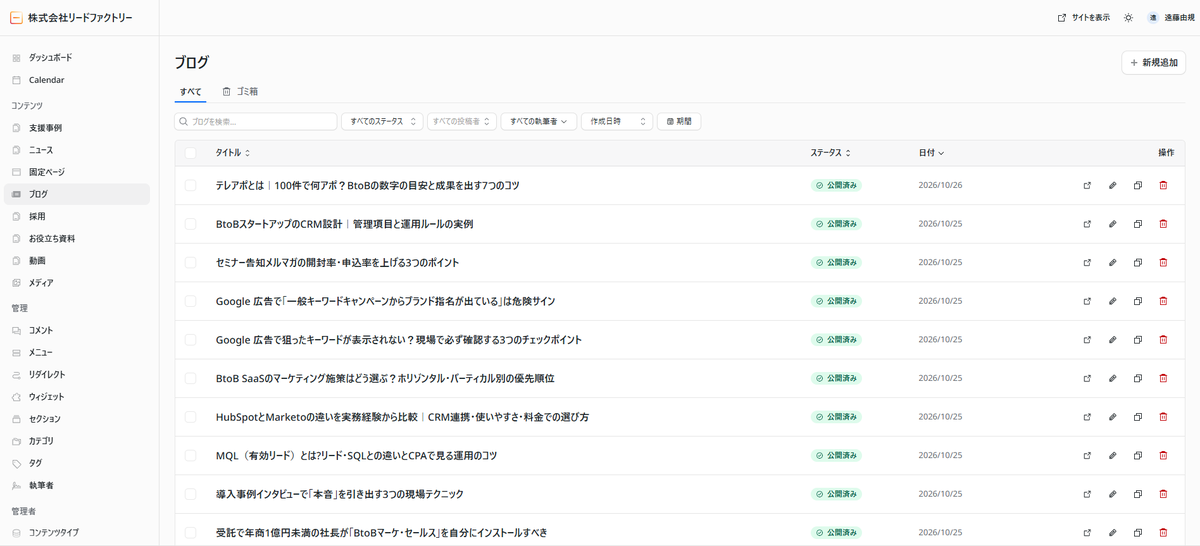Open the セミナー告知メルマガの開封率 post title

tap(337, 263)
